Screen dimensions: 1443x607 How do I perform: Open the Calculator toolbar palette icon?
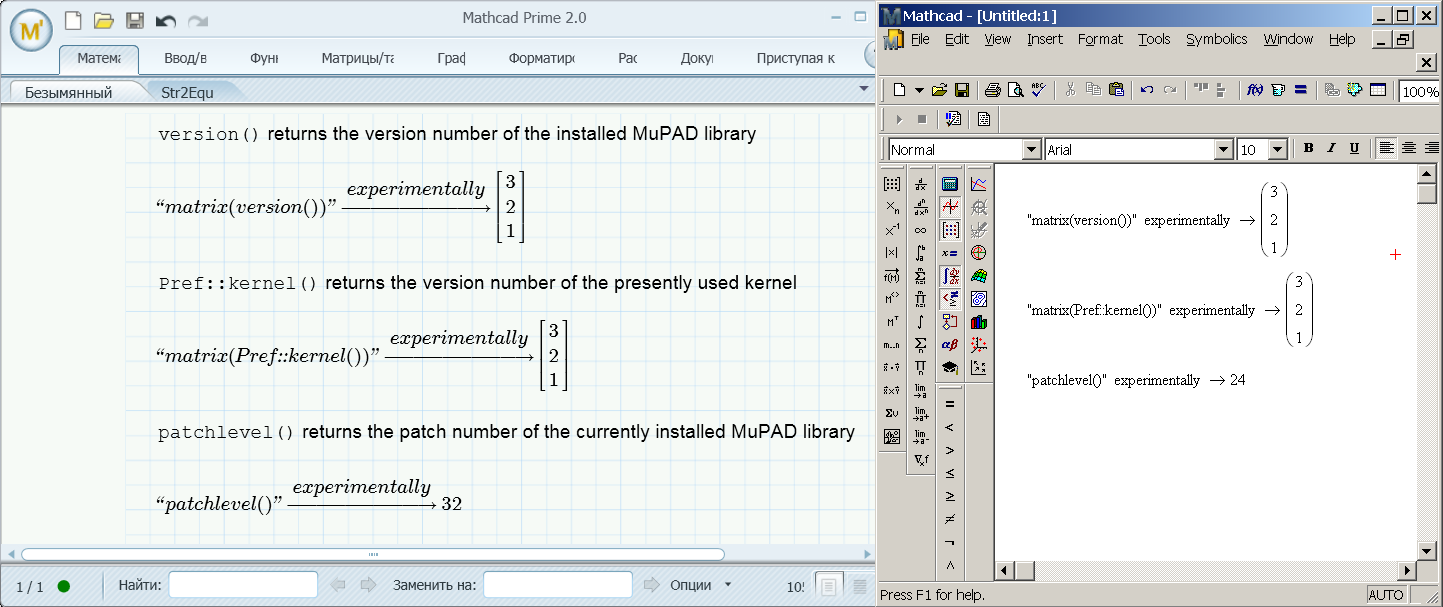tap(950, 184)
